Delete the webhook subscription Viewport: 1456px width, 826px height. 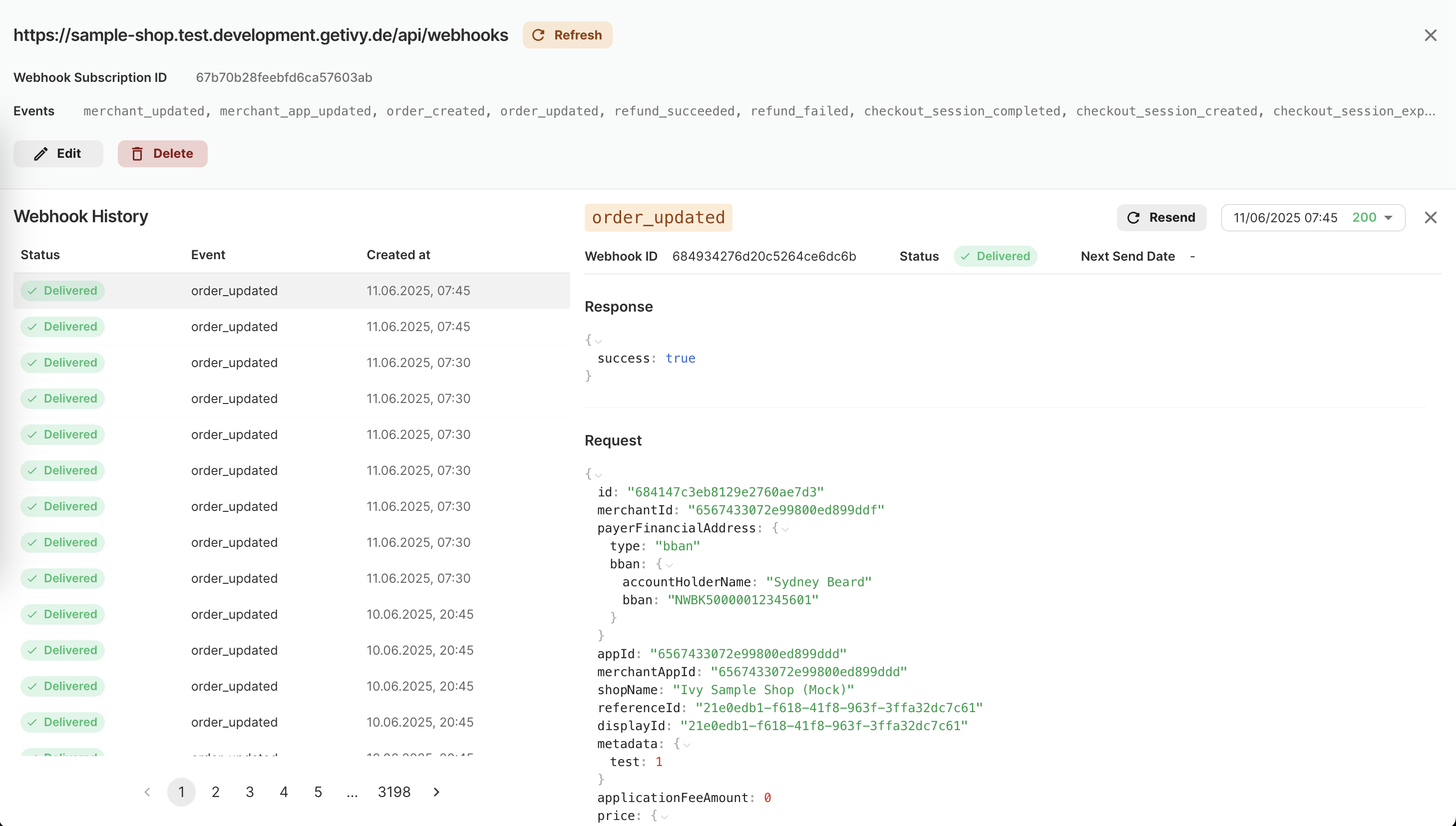pos(162,154)
